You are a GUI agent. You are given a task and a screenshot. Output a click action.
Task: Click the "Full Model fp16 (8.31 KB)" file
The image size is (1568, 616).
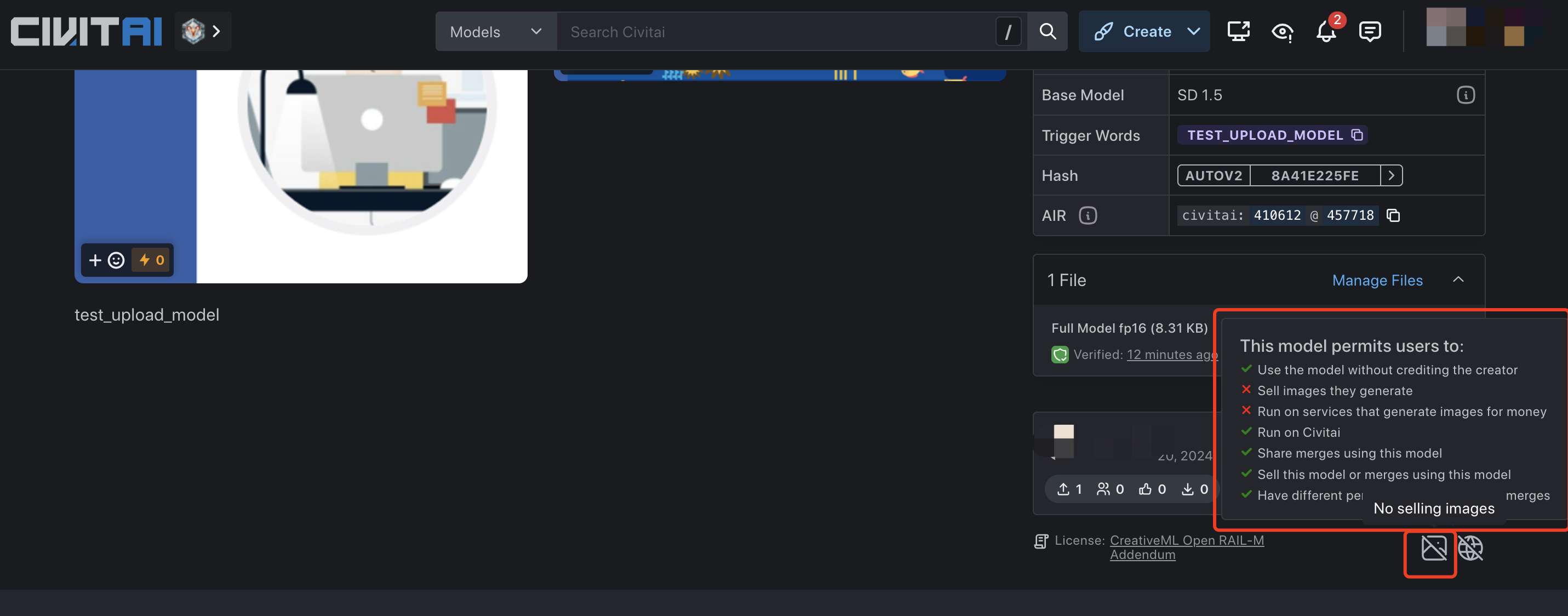click(1129, 328)
